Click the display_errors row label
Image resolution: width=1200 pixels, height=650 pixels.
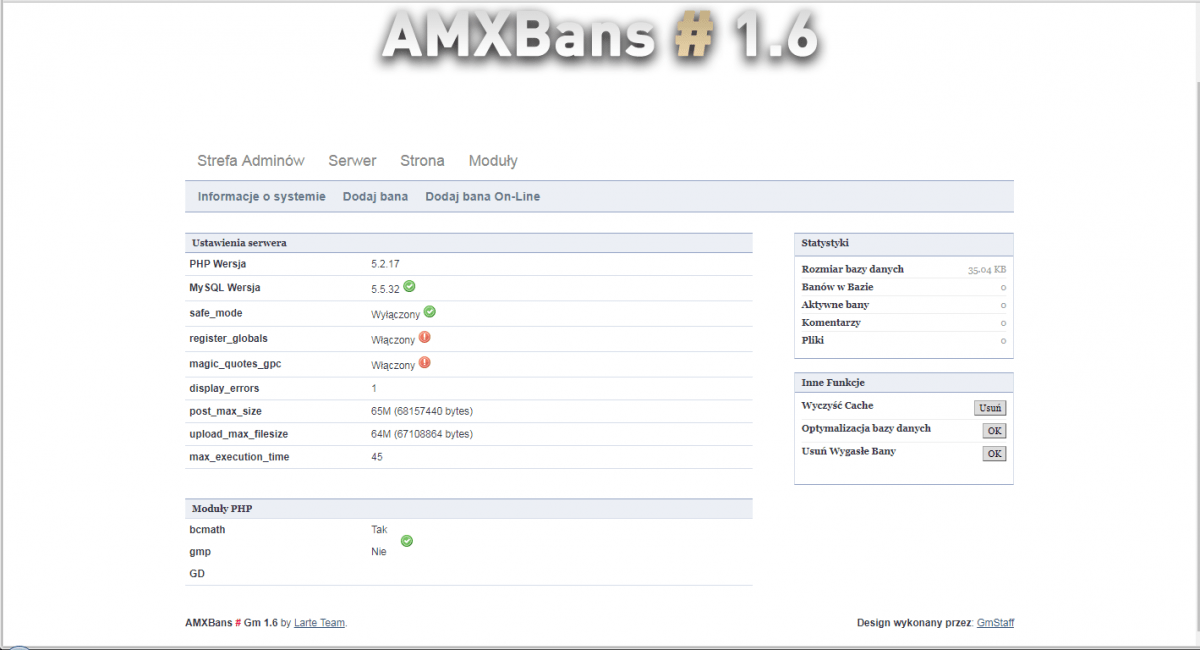pos(224,388)
